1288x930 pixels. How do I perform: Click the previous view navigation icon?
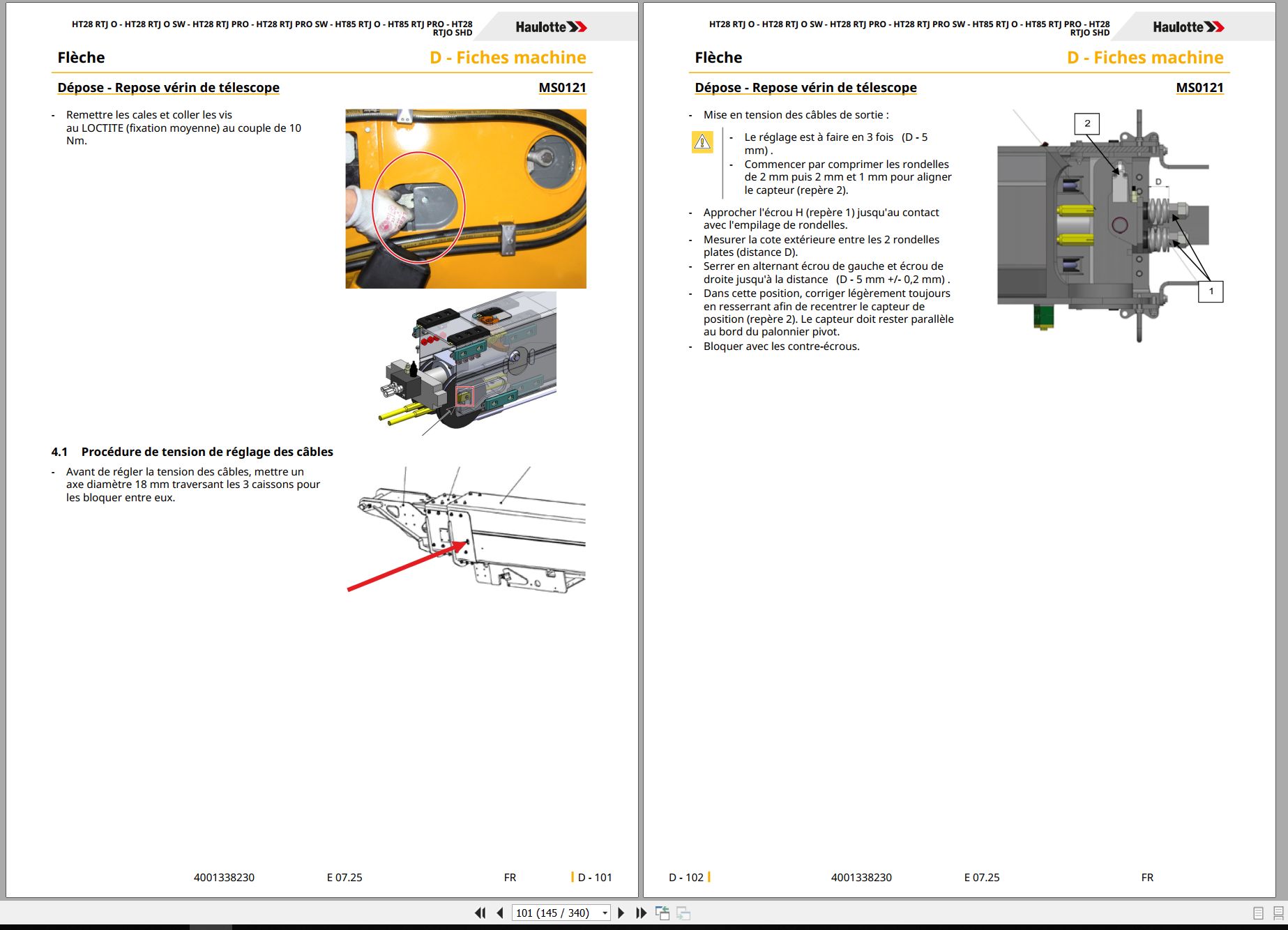pos(662,913)
